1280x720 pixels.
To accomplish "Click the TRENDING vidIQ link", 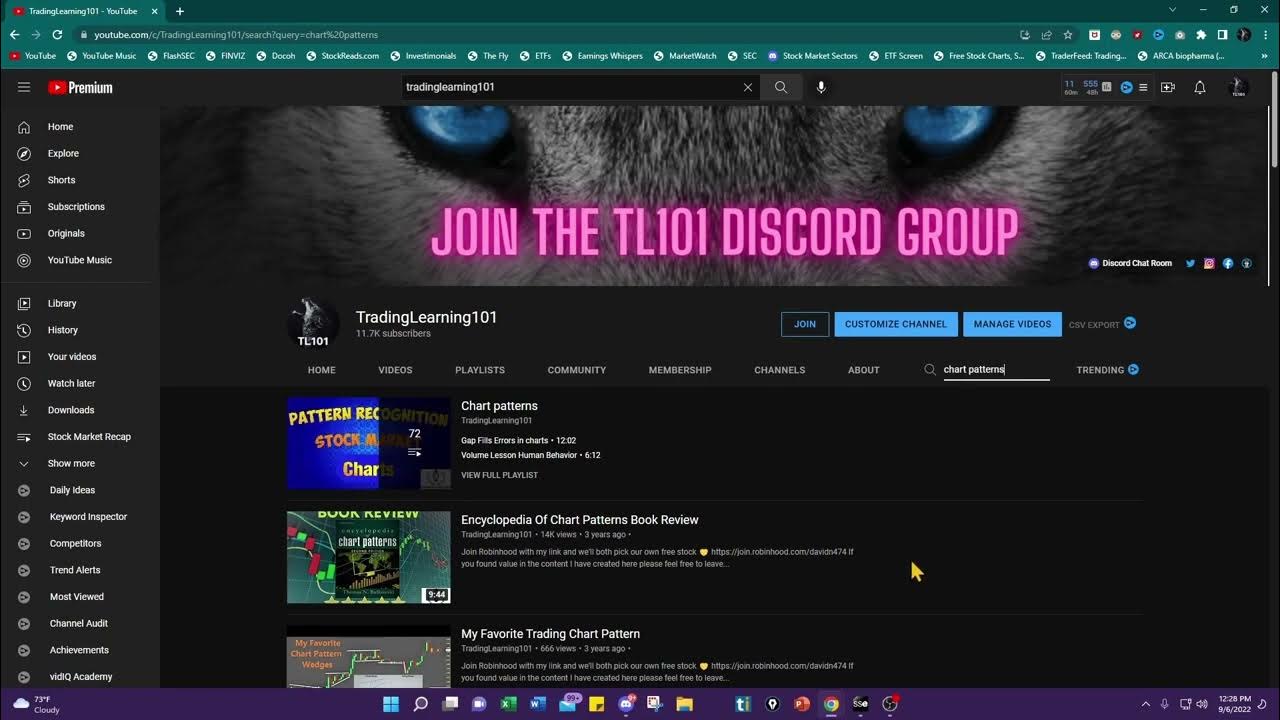I will pyautogui.click(x=1108, y=370).
